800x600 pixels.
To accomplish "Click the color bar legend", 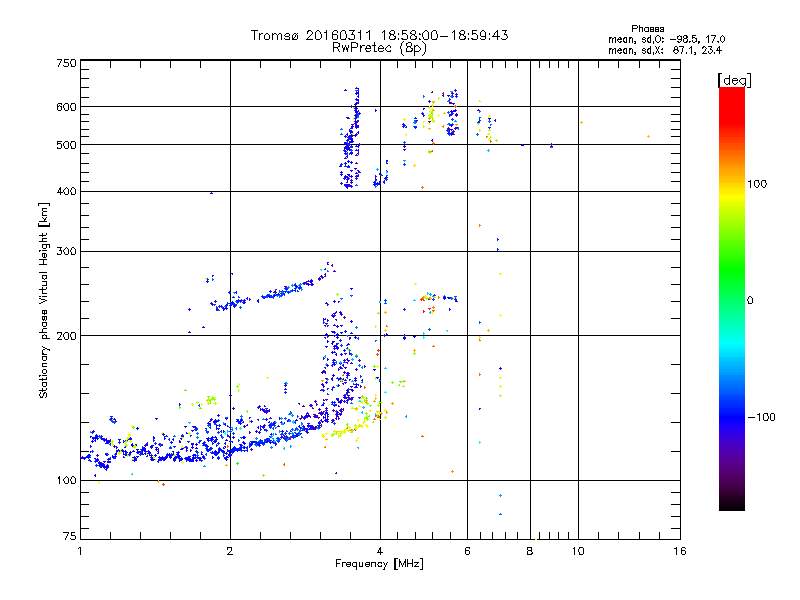I will (x=732, y=298).
